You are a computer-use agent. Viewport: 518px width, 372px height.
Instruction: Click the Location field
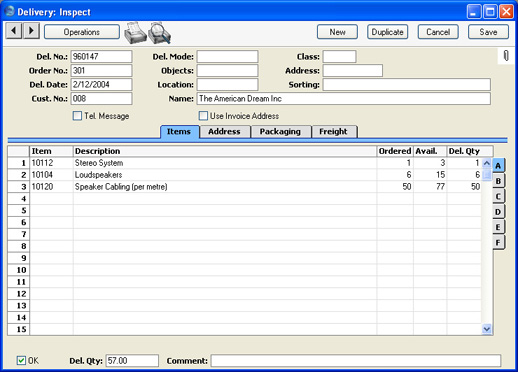point(227,84)
